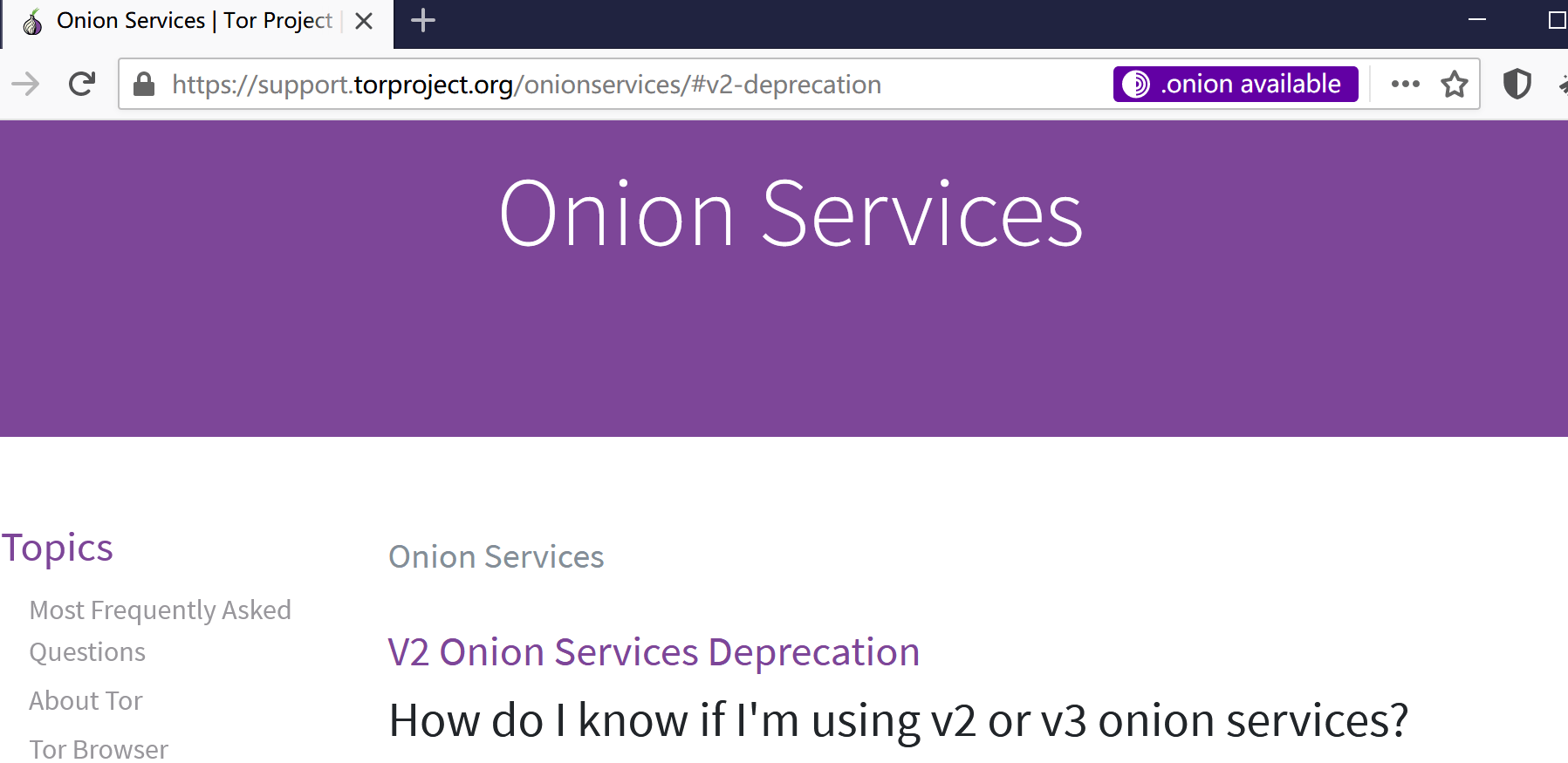This screenshot has height=763, width=1568.
Task: Click the padlock site security icon
Action: click(x=142, y=84)
